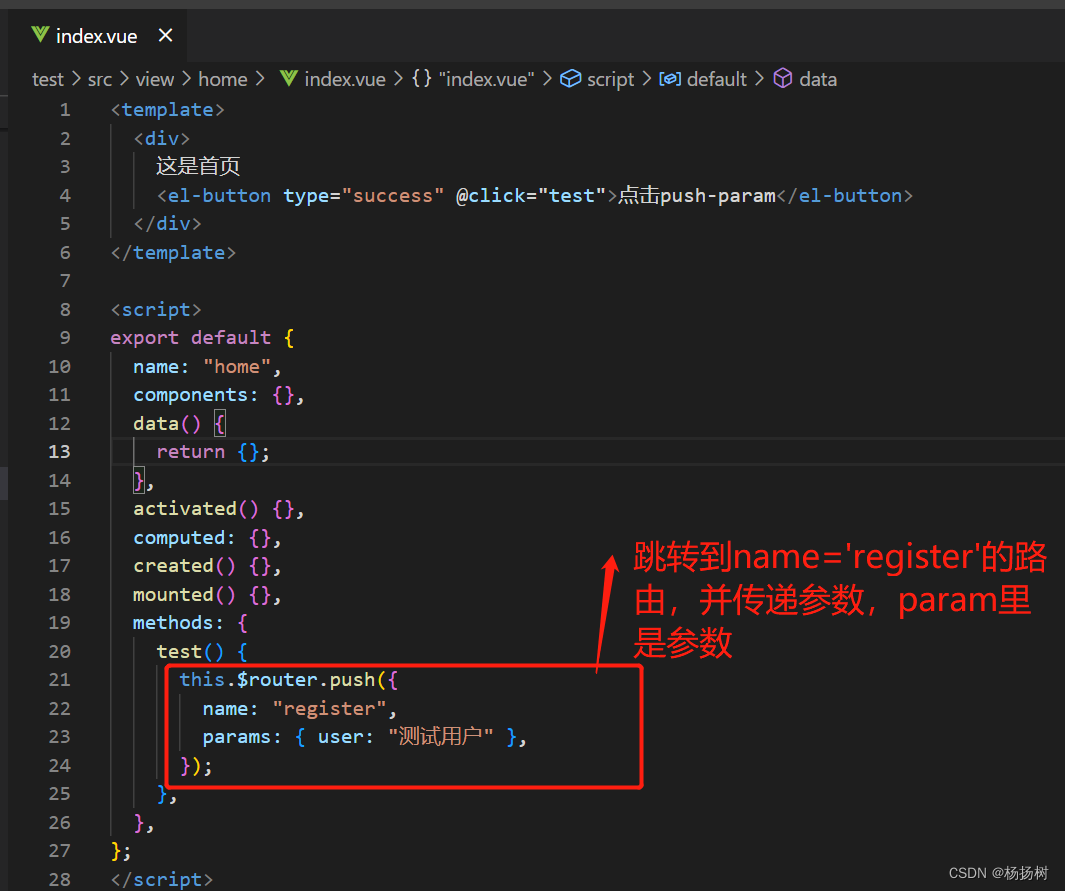Click the "home" name string
The width and height of the screenshot is (1065, 891).
[237, 367]
